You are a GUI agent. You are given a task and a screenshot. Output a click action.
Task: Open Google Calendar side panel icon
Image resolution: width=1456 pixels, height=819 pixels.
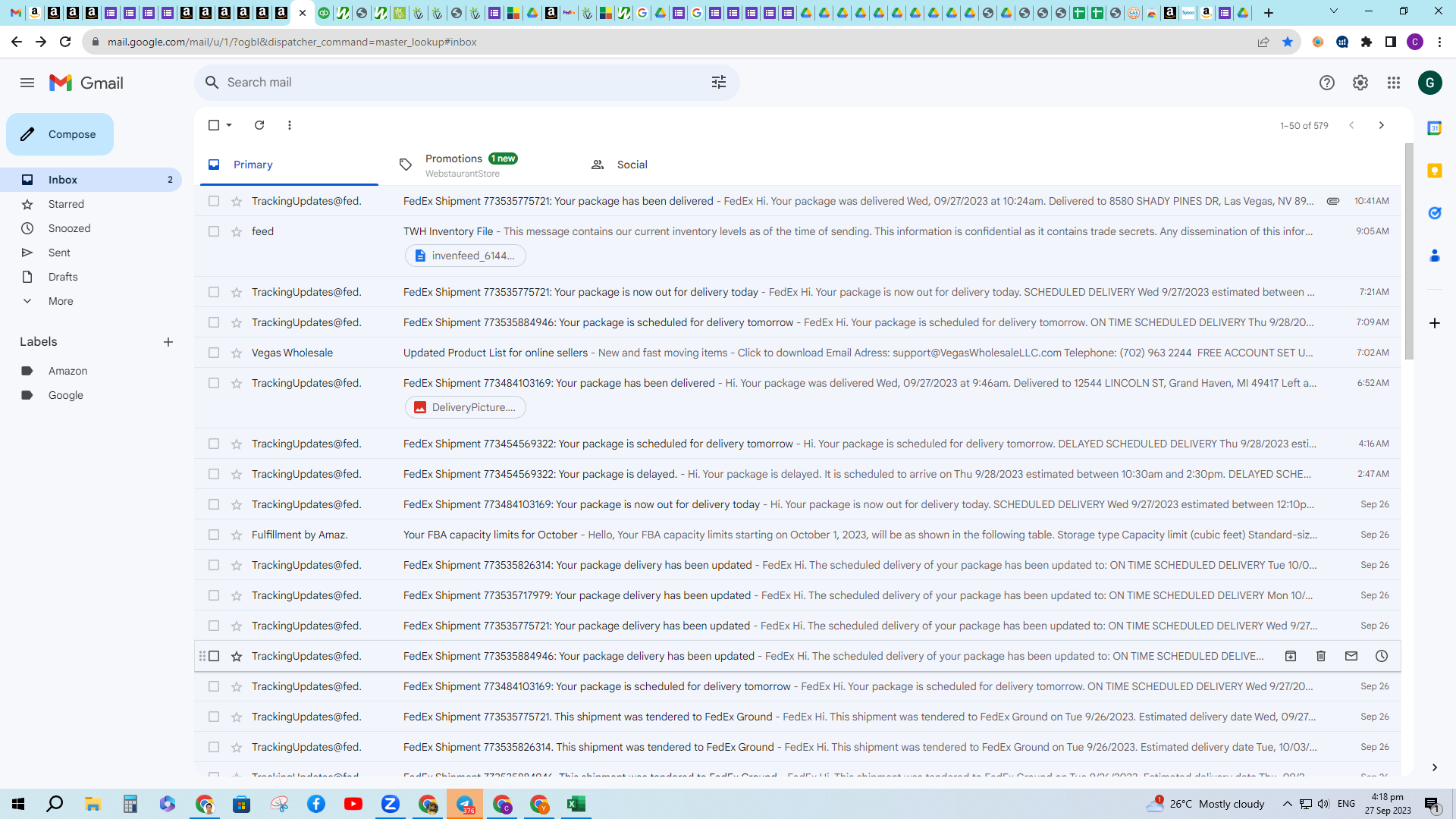click(x=1435, y=128)
